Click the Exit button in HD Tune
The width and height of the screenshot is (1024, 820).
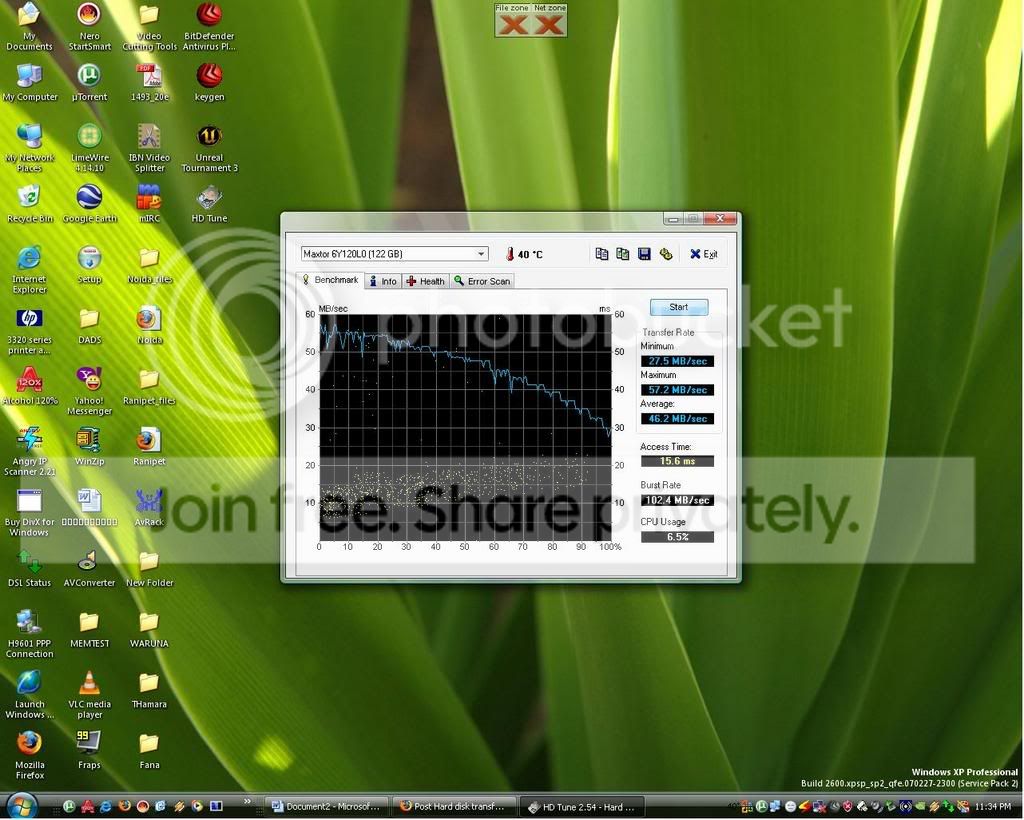point(704,254)
